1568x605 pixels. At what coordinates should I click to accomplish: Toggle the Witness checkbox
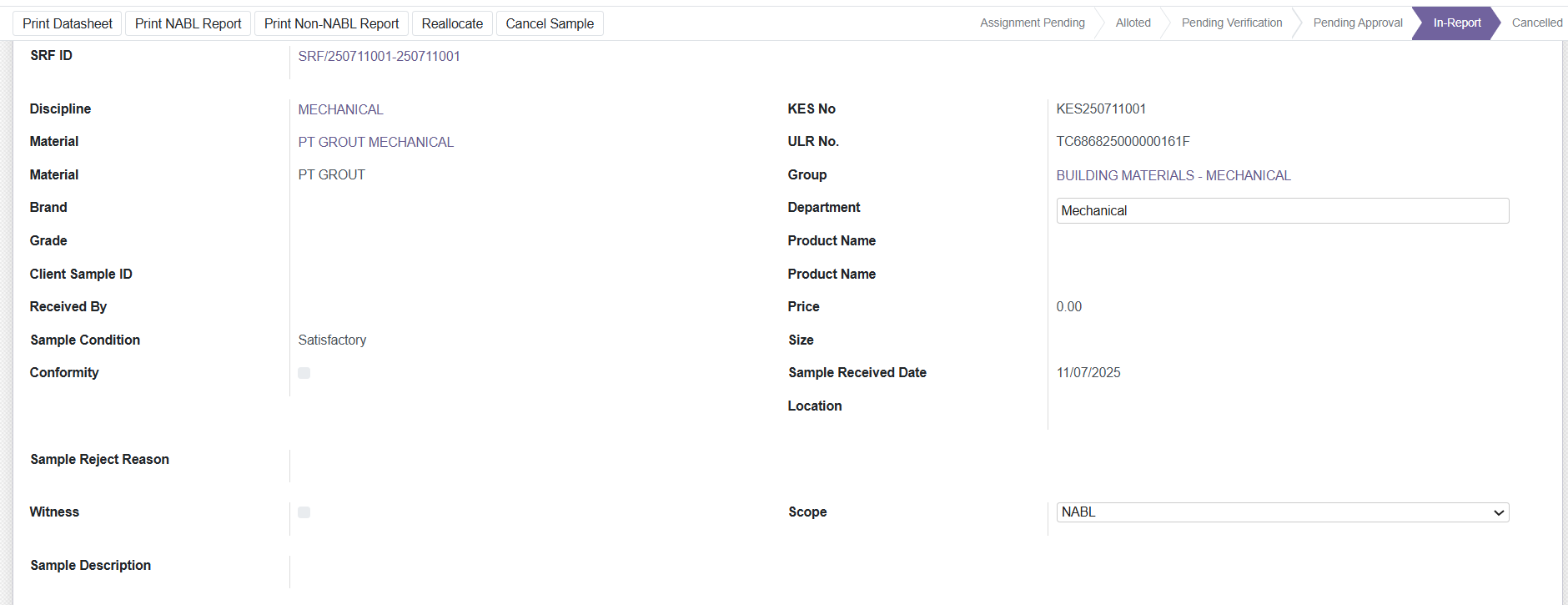pyautogui.click(x=304, y=512)
